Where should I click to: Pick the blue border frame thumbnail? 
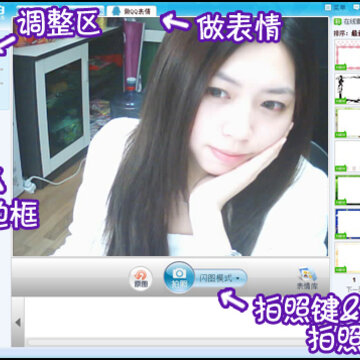[347, 224]
